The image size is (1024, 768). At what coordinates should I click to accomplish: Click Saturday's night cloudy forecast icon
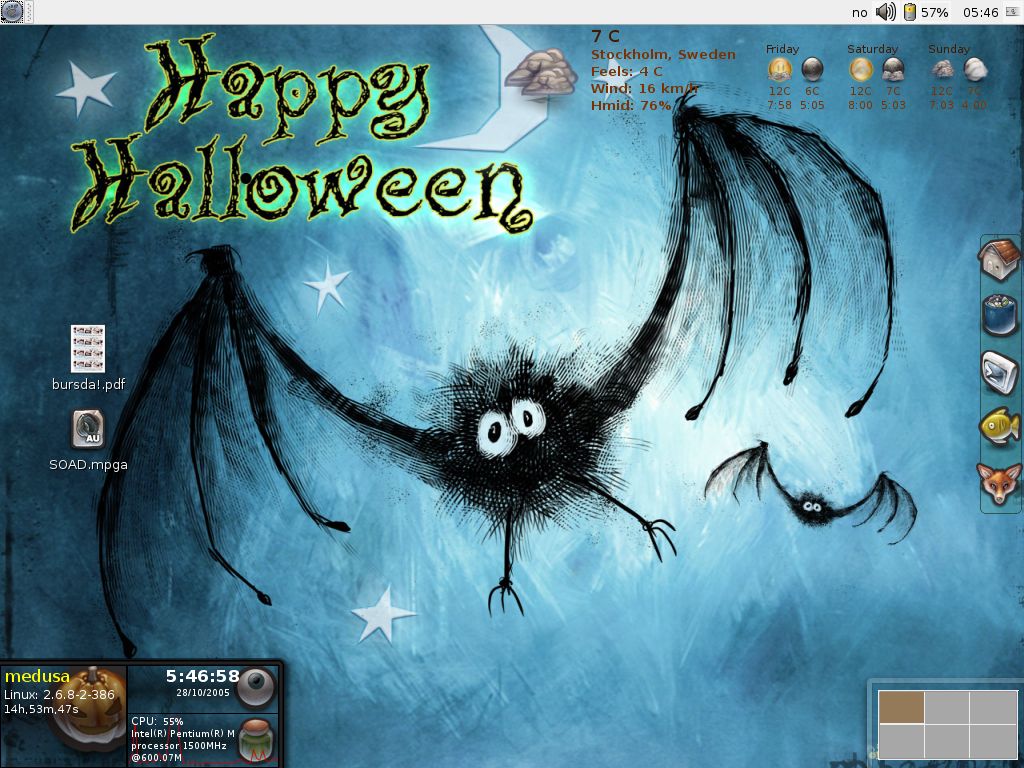893,69
